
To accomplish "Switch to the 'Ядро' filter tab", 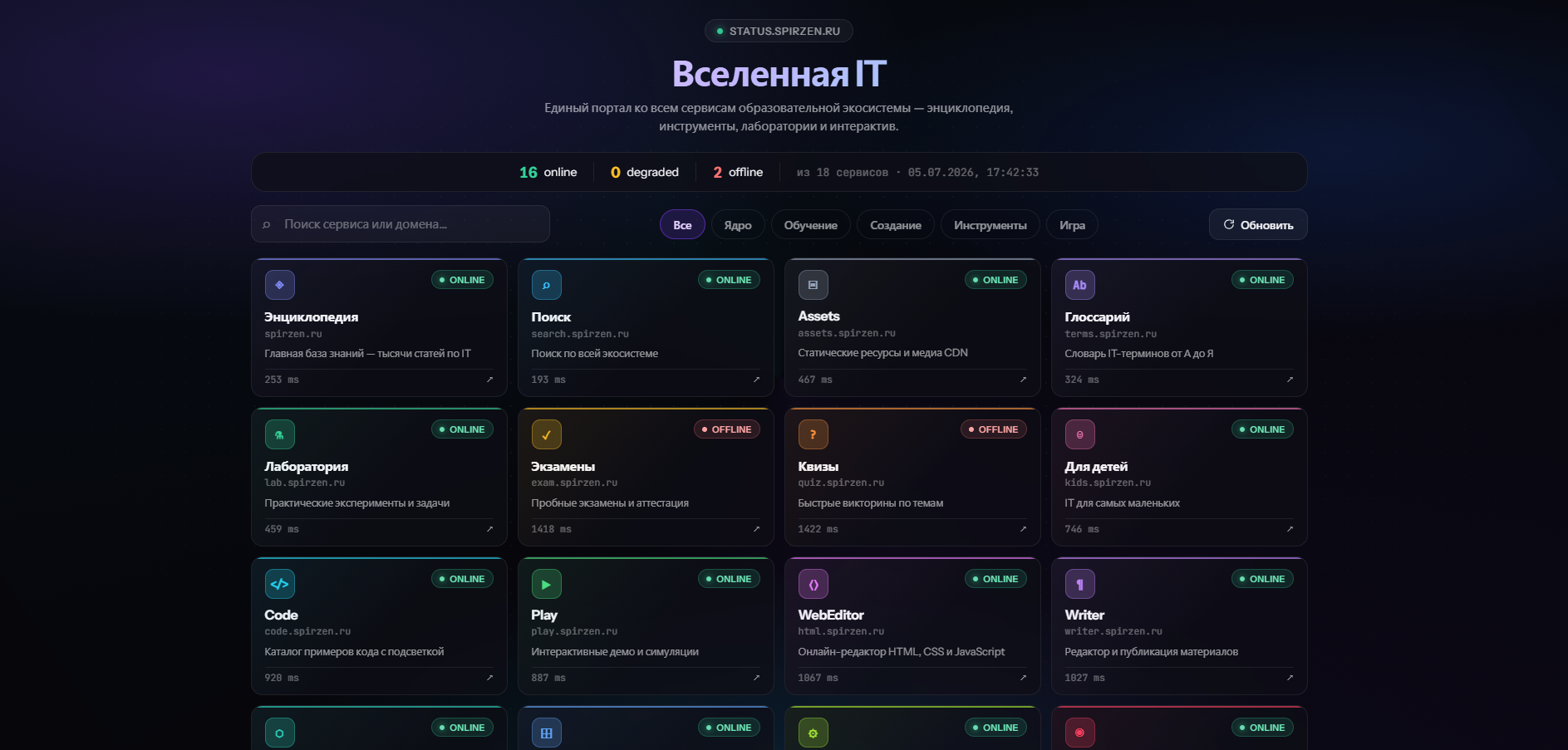I will click(738, 225).
